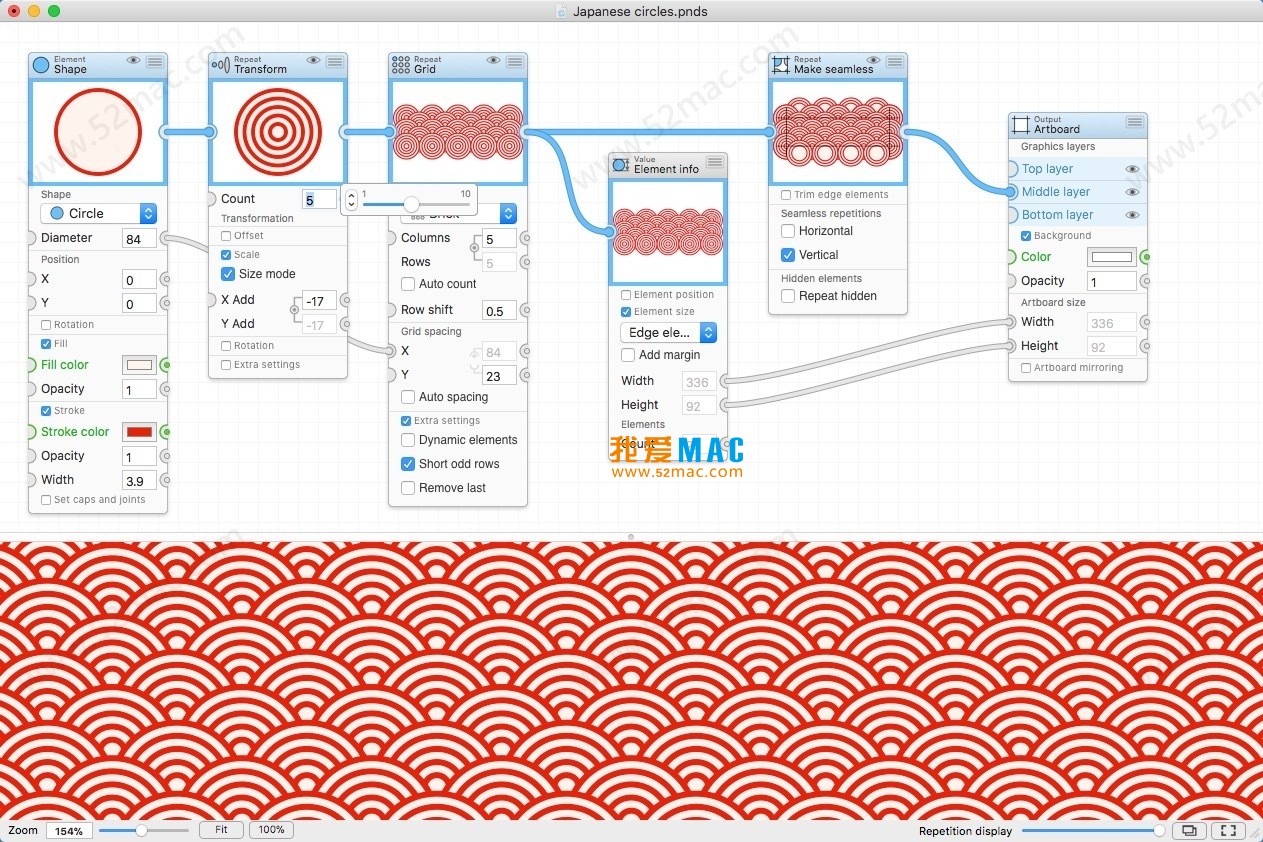This screenshot has width=1263, height=842.
Task: Click the Count value stepper arrows
Action: [351, 199]
